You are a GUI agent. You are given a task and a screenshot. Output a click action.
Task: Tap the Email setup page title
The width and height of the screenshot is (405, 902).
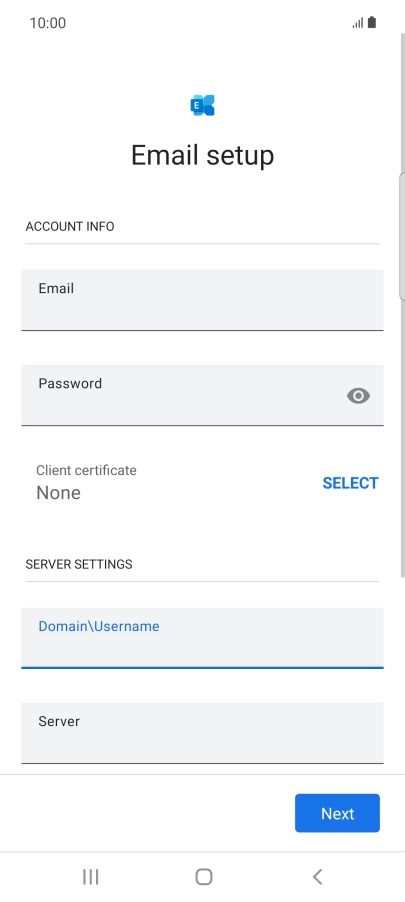point(202,155)
